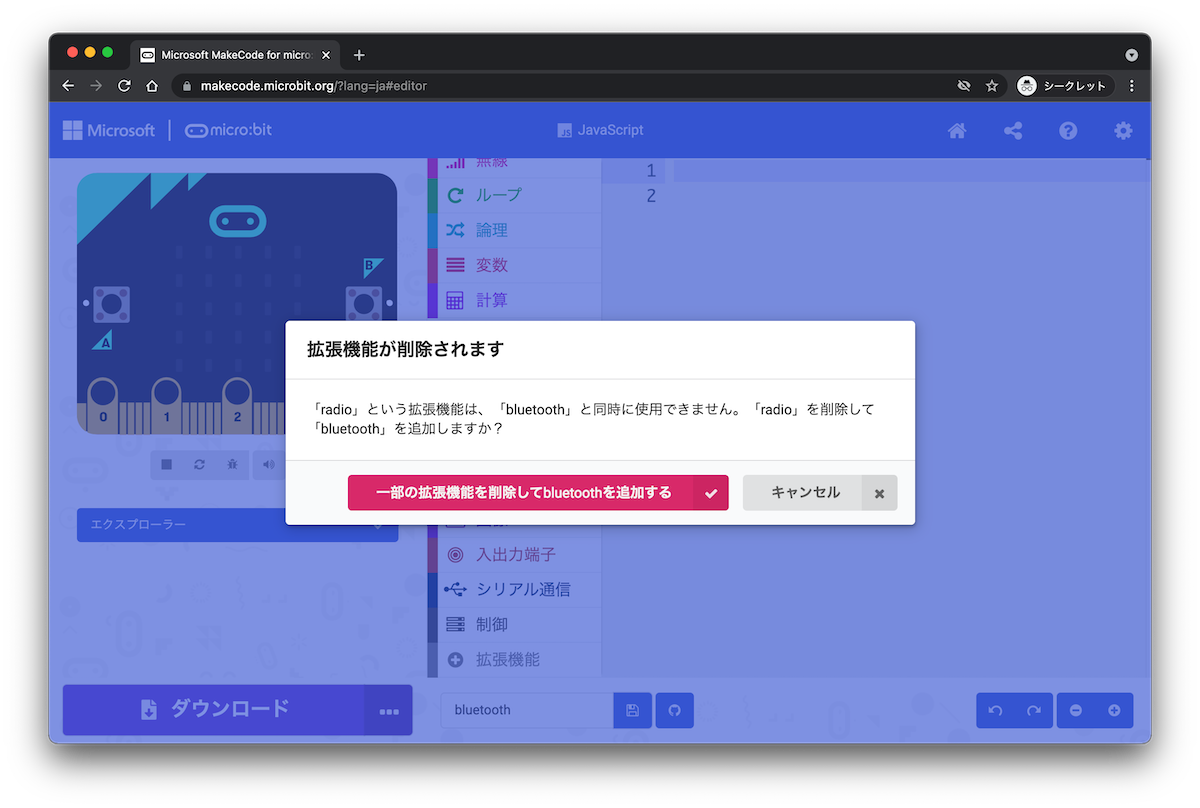Expand the エクスプローラー panel
This screenshot has width=1200, height=808.
click(237, 525)
